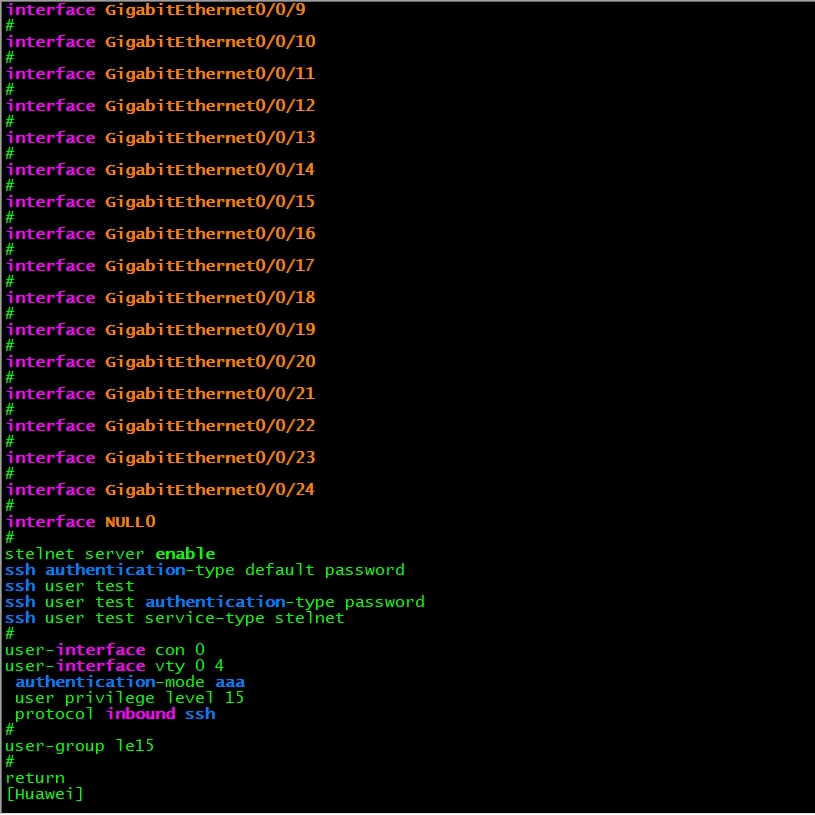This screenshot has width=815, height=815.
Task: Click the line 'interface GigabitEthernet0/0/12'
Action: (161, 106)
